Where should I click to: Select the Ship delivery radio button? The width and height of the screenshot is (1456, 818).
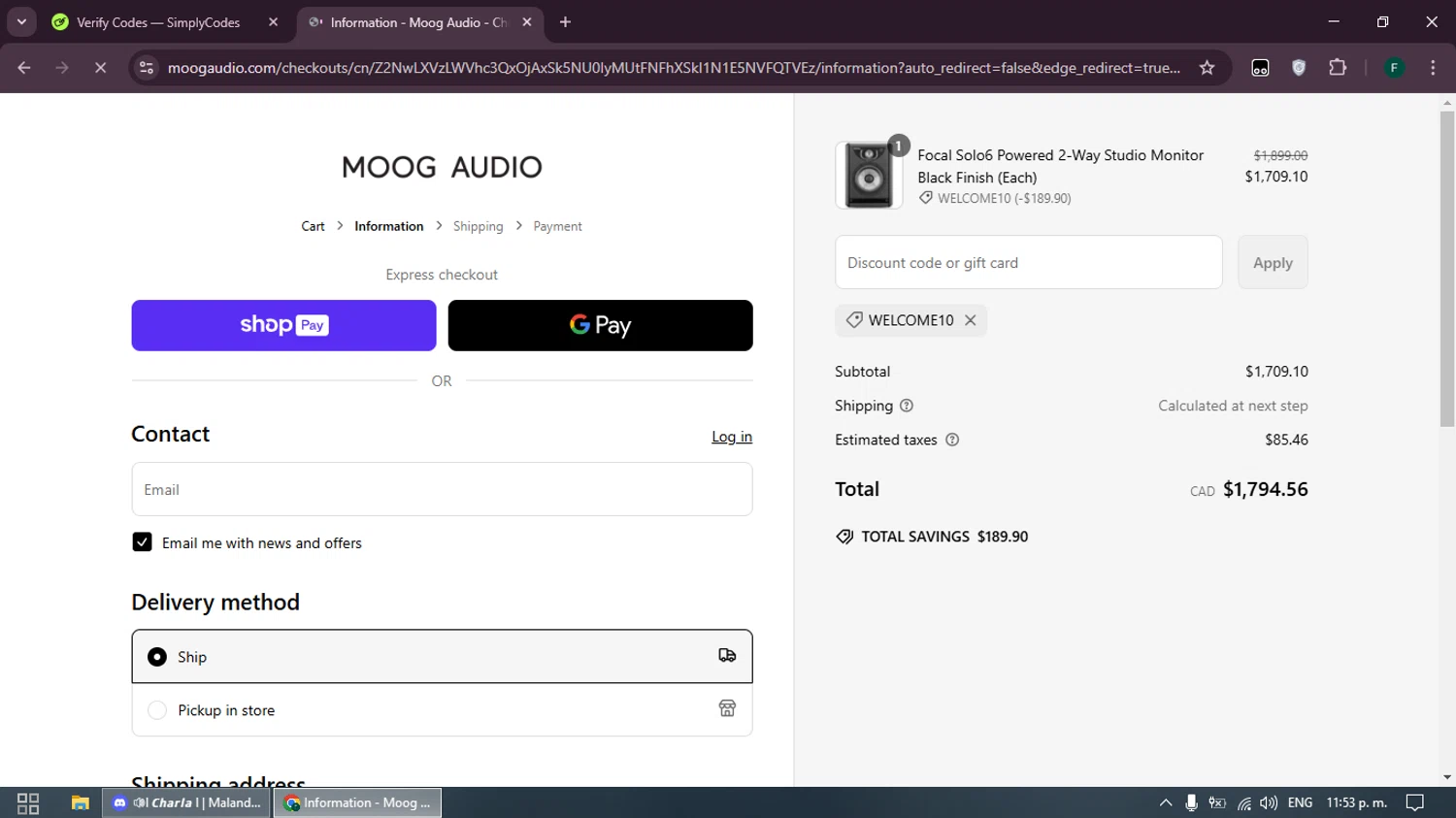click(156, 657)
